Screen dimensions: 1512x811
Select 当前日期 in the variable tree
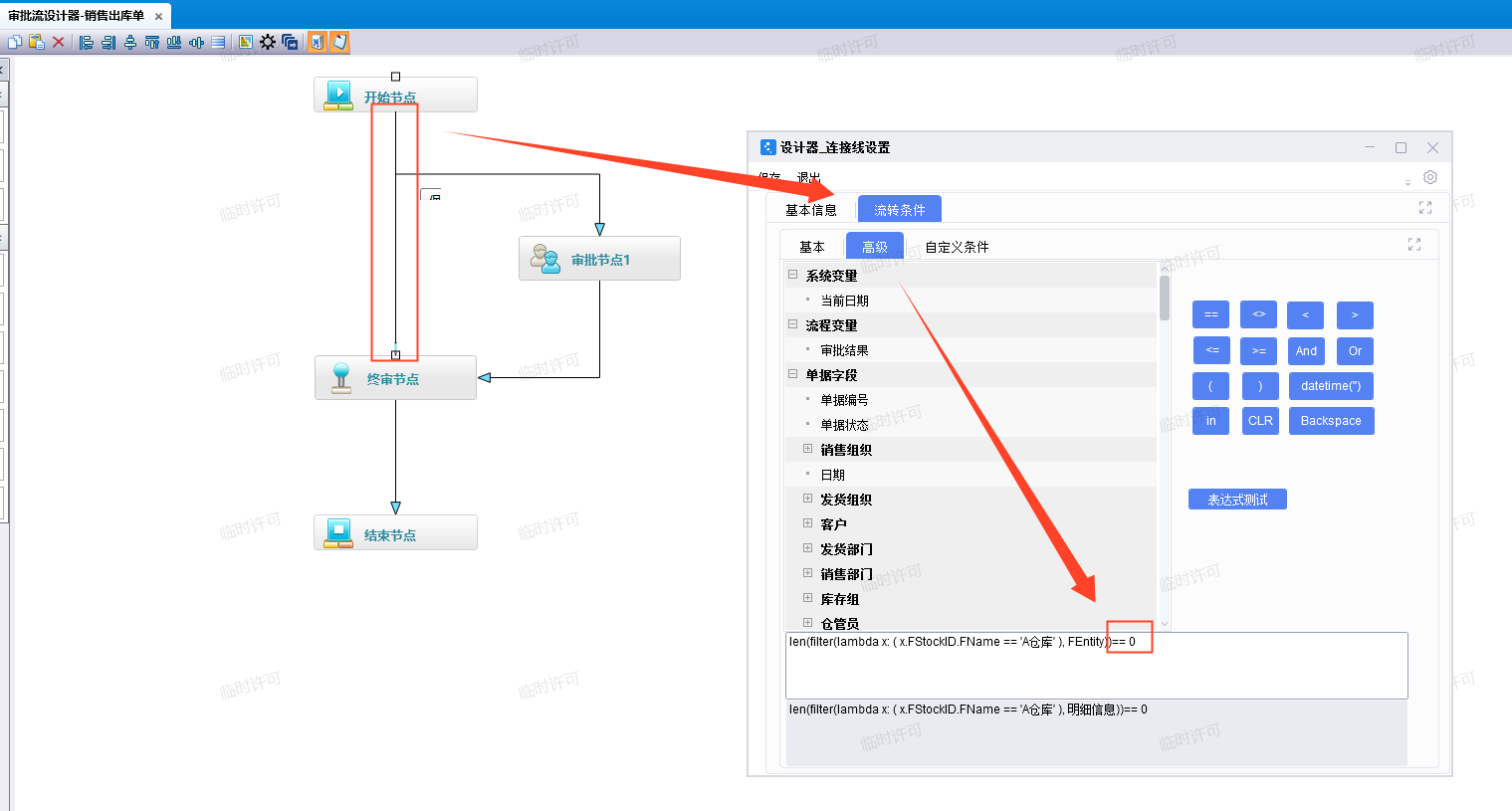[844, 301]
